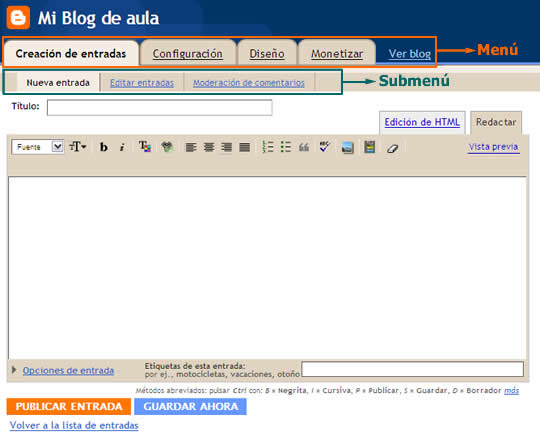The image size is (540, 436).
Task: Apply bold formatting
Action: (x=103, y=147)
